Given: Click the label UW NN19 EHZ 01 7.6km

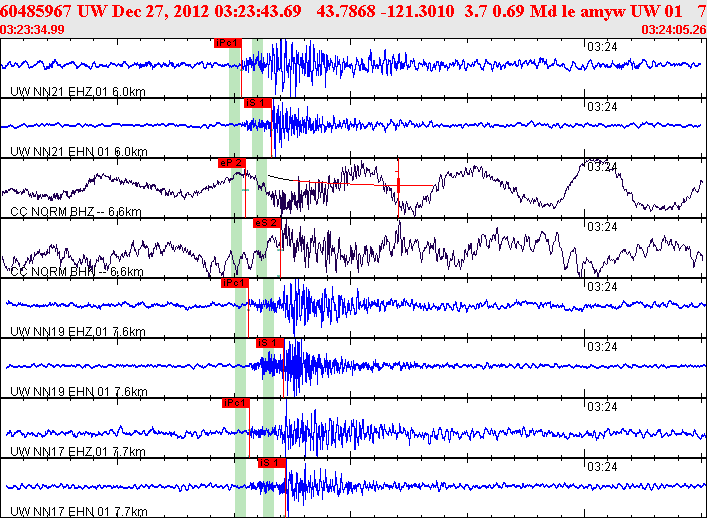Looking at the screenshot, I should coord(78,332).
